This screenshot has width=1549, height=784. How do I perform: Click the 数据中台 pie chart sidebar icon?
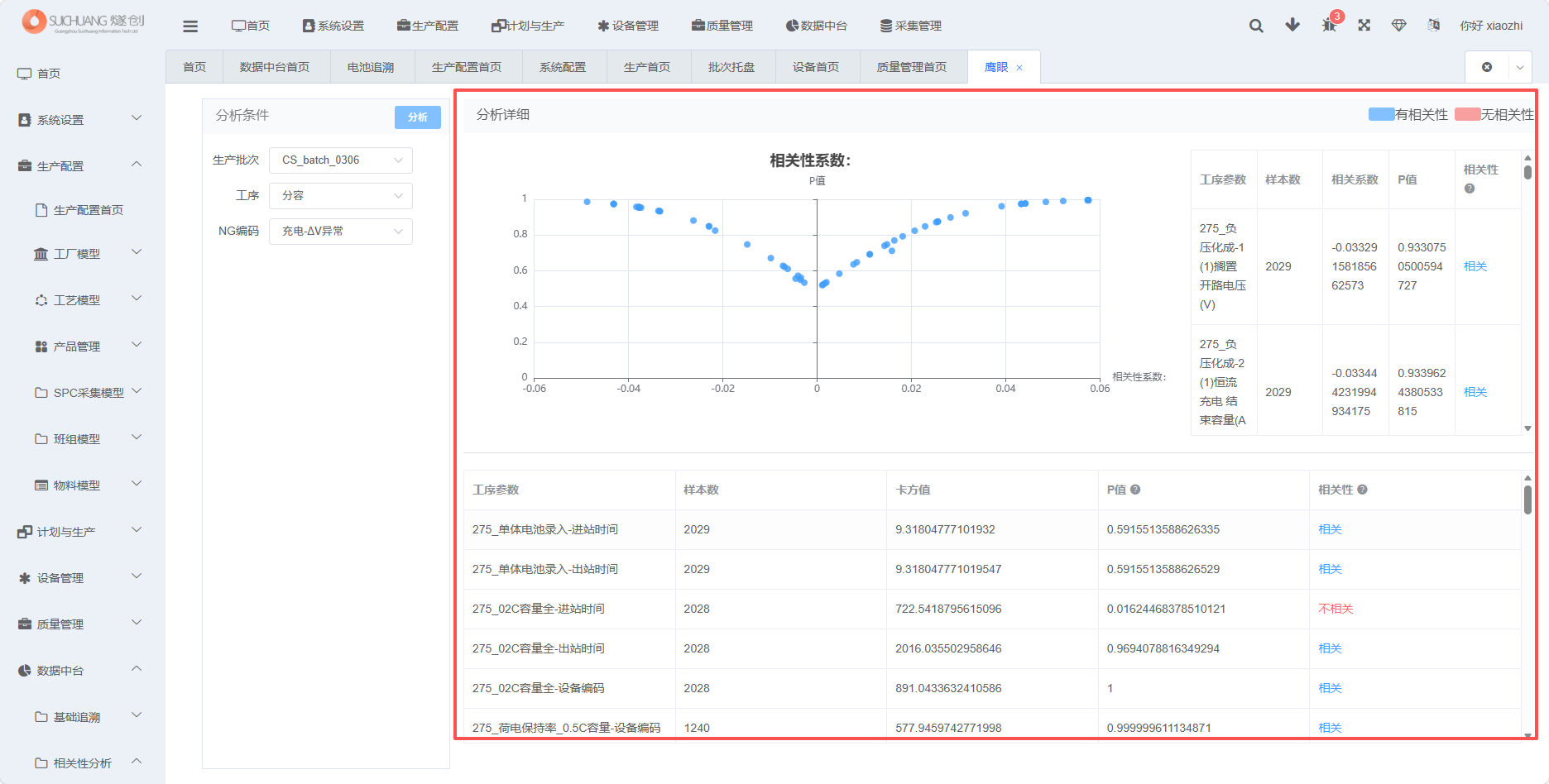pos(25,671)
